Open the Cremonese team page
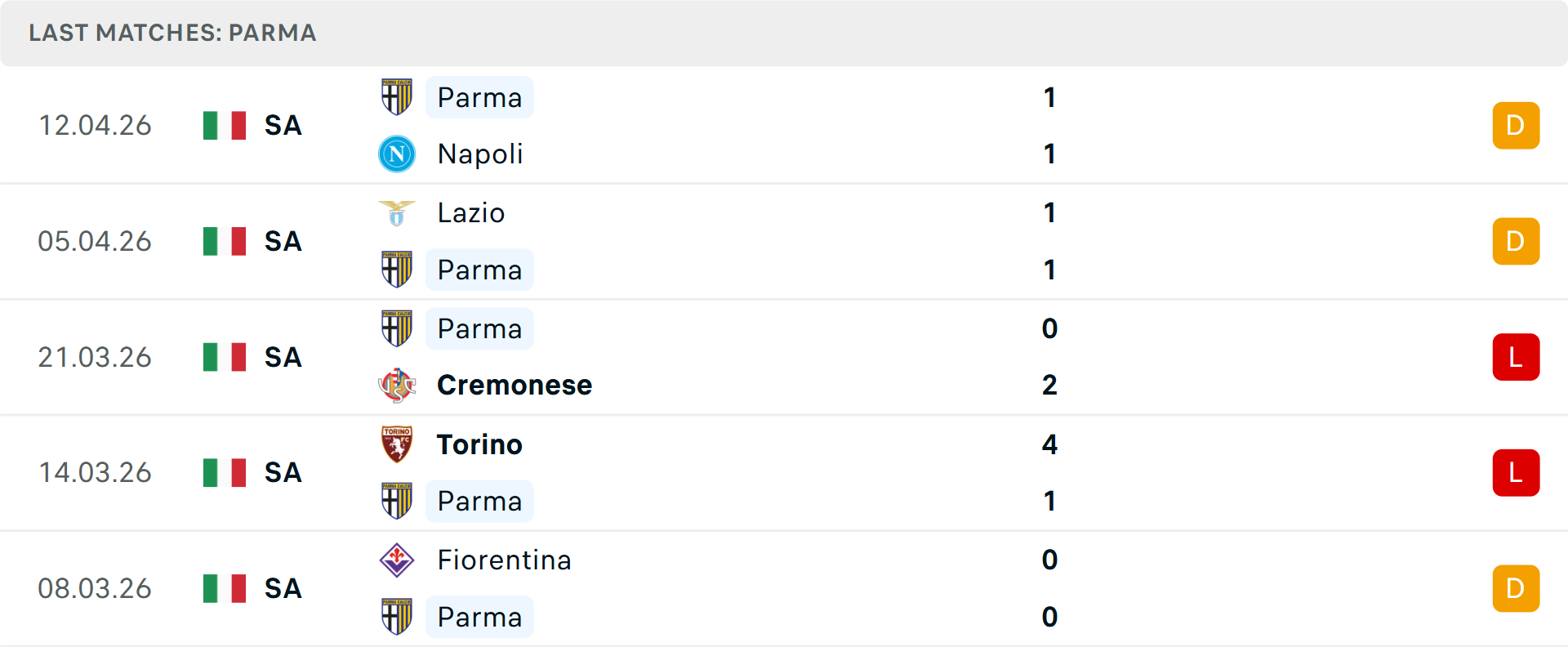 (514, 385)
